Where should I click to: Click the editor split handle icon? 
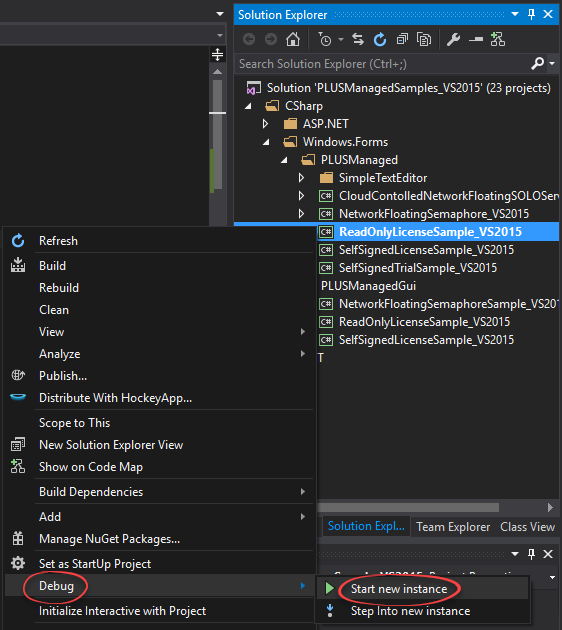coord(217,54)
